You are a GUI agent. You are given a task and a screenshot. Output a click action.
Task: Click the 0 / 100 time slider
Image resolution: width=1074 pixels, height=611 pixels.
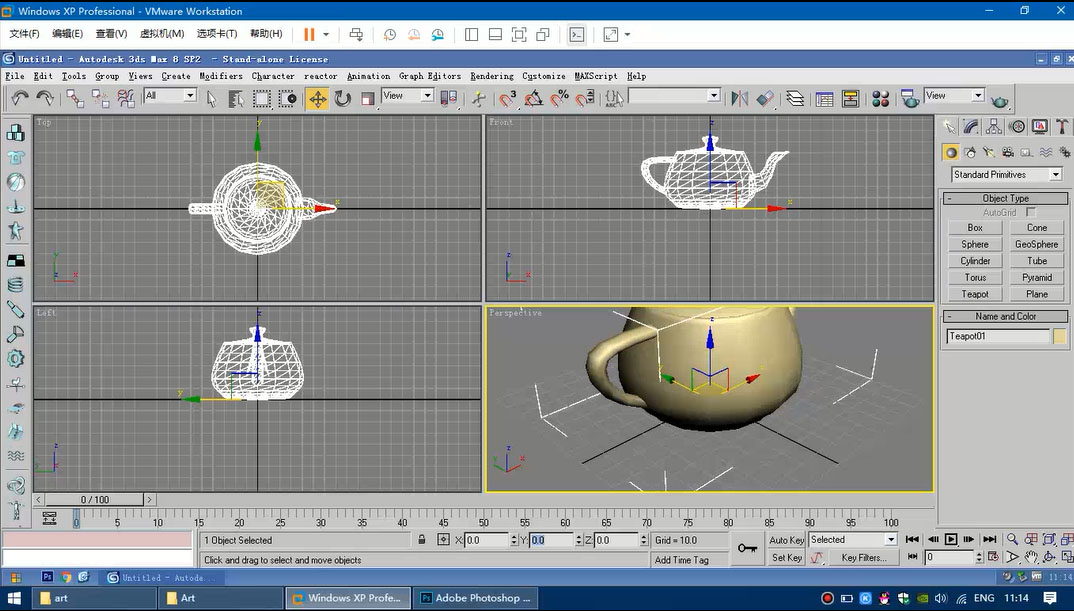95,499
